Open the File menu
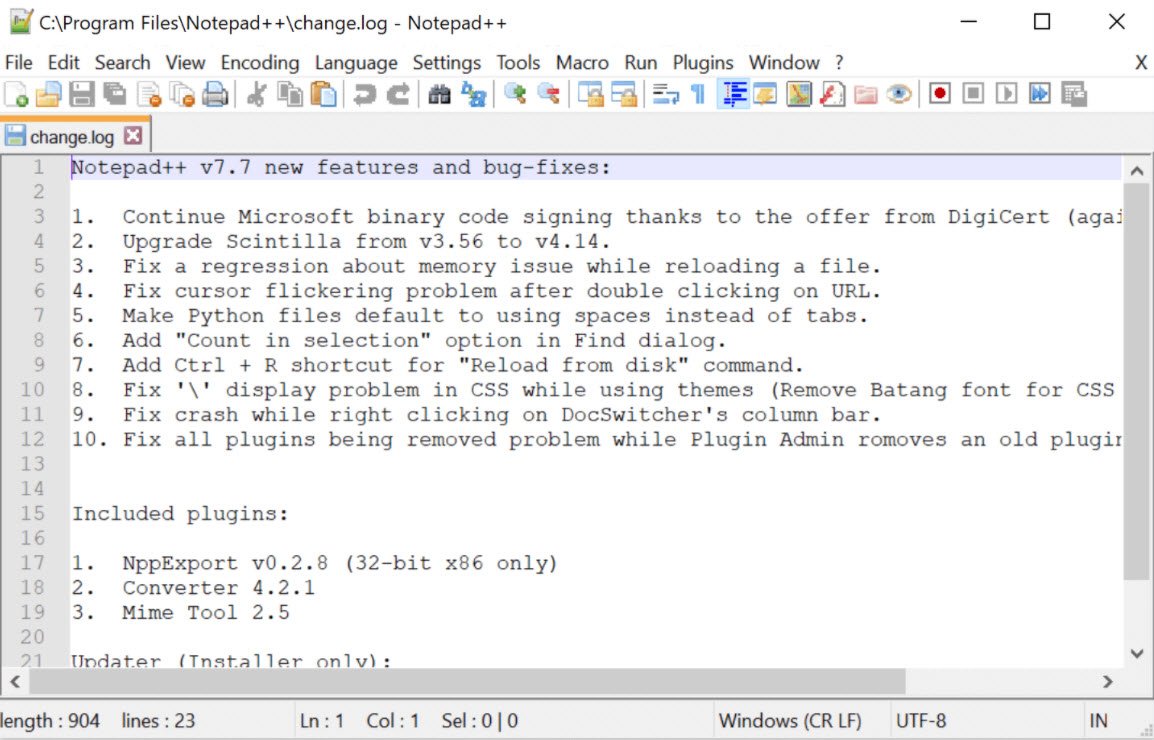Screen dimensions: 1154x740 [18, 63]
